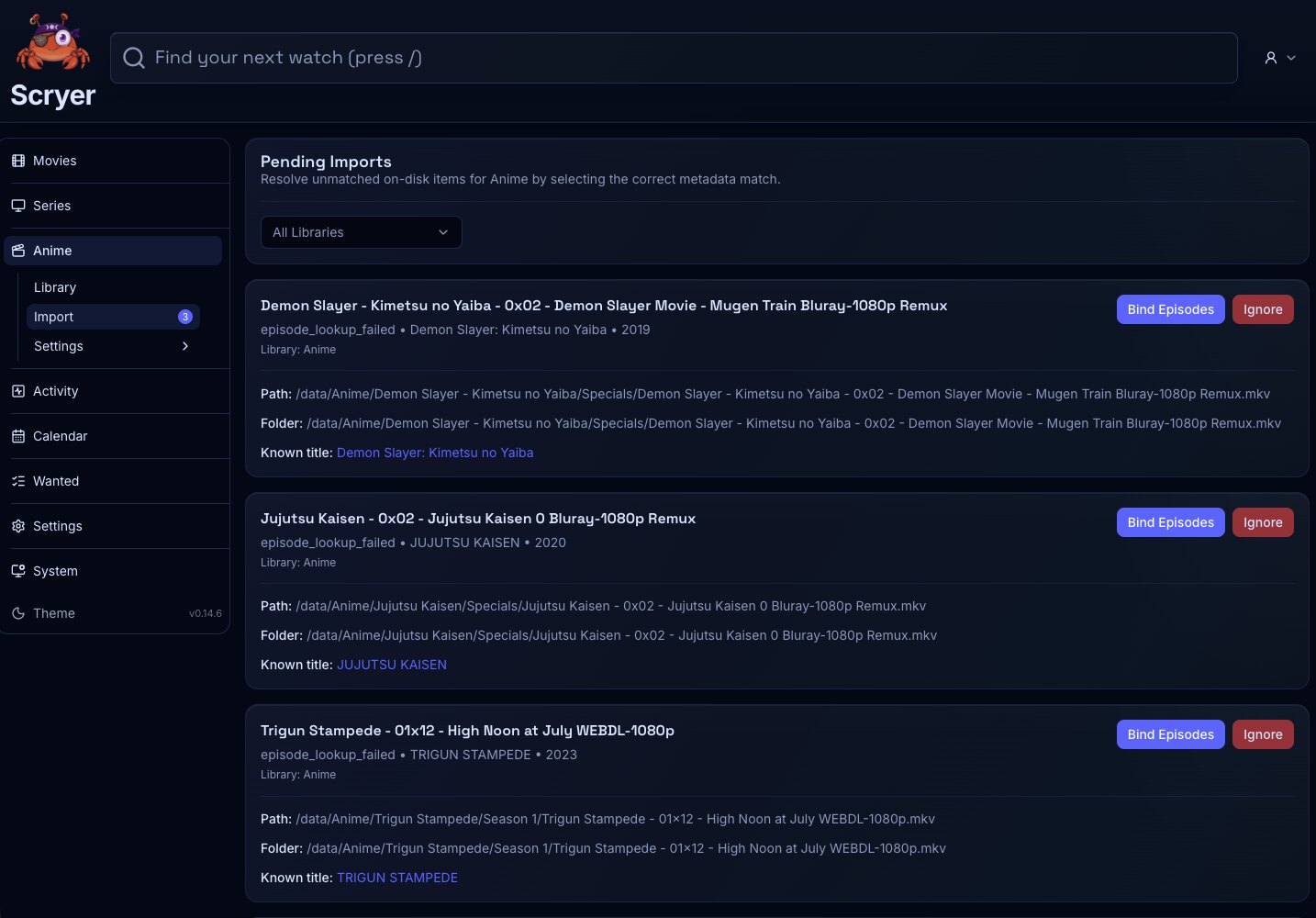The width and height of the screenshot is (1316, 918).
Task: Click the Settings gear icon
Action: pos(18,526)
